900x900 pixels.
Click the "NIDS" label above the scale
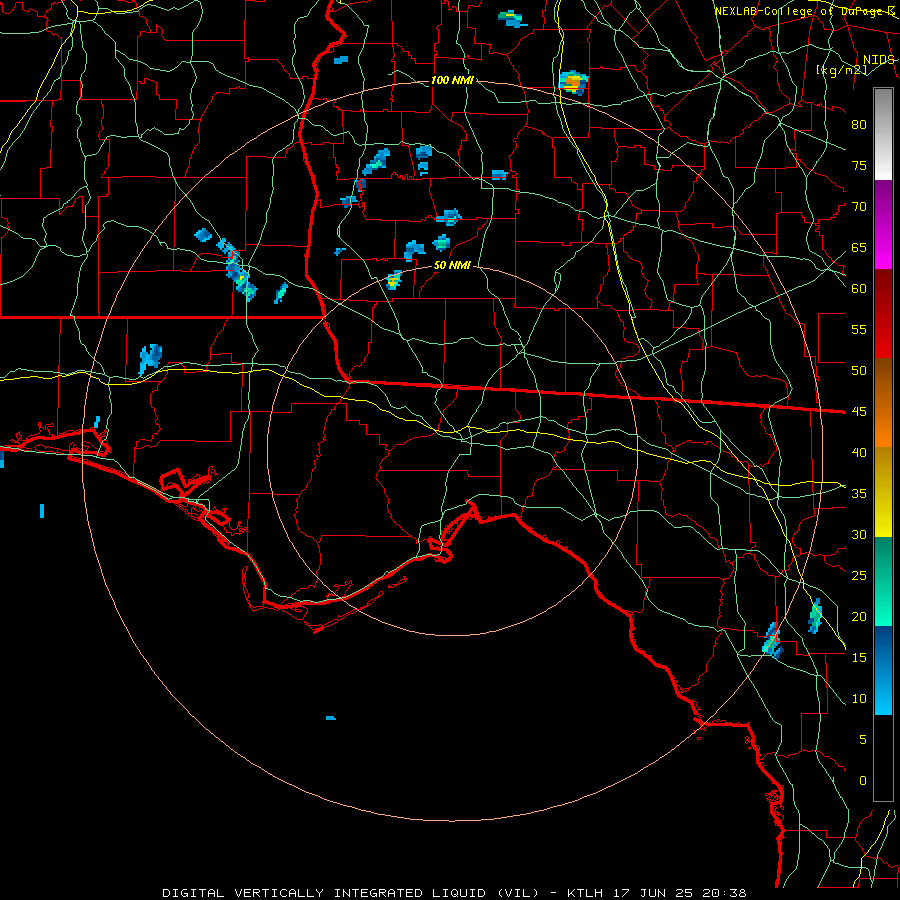click(879, 60)
